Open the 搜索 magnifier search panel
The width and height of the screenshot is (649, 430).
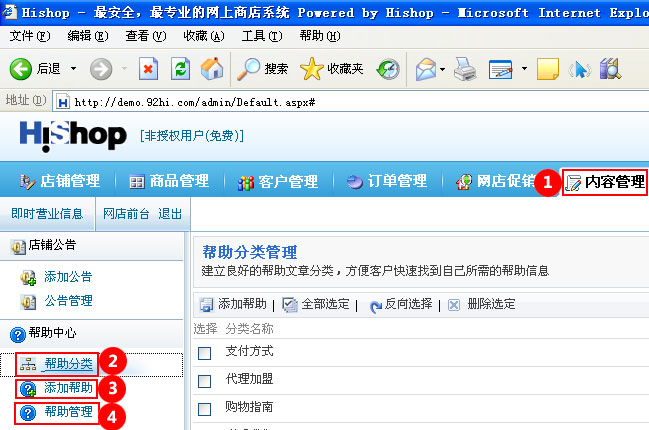(262, 69)
